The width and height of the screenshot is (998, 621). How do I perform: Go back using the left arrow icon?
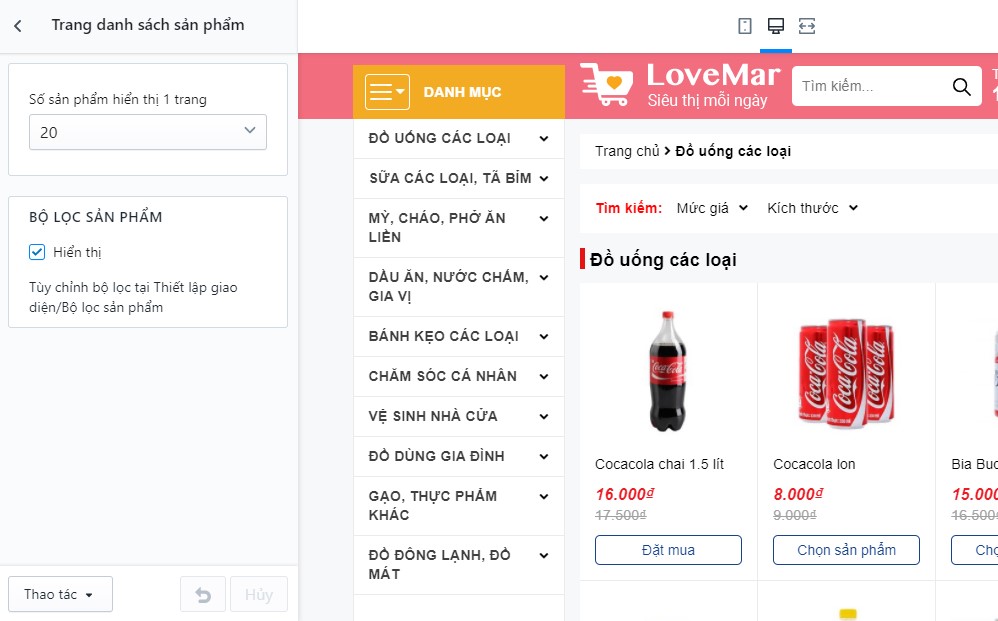[18, 25]
